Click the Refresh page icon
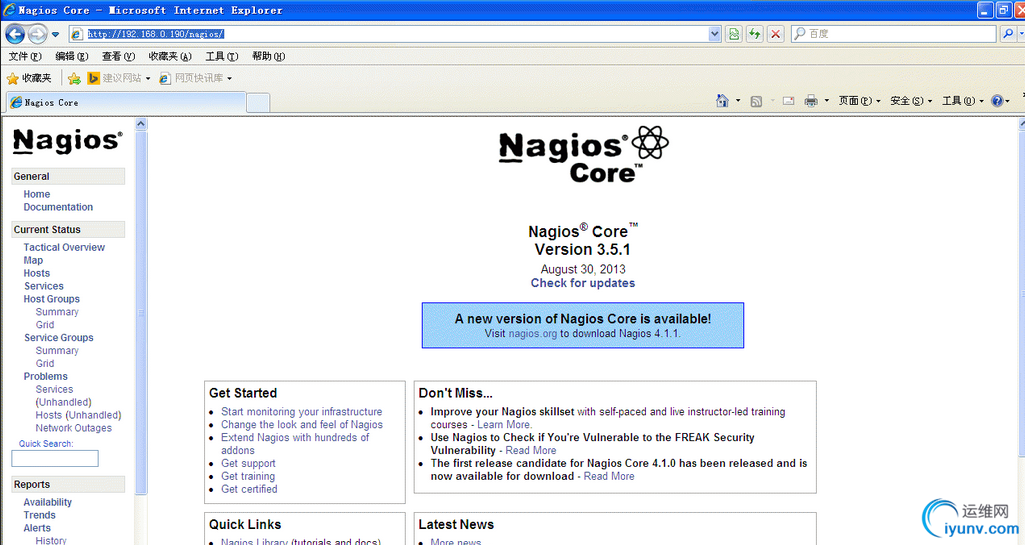The height and width of the screenshot is (545, 1025). pyautogui.click(x=755, y=34)
